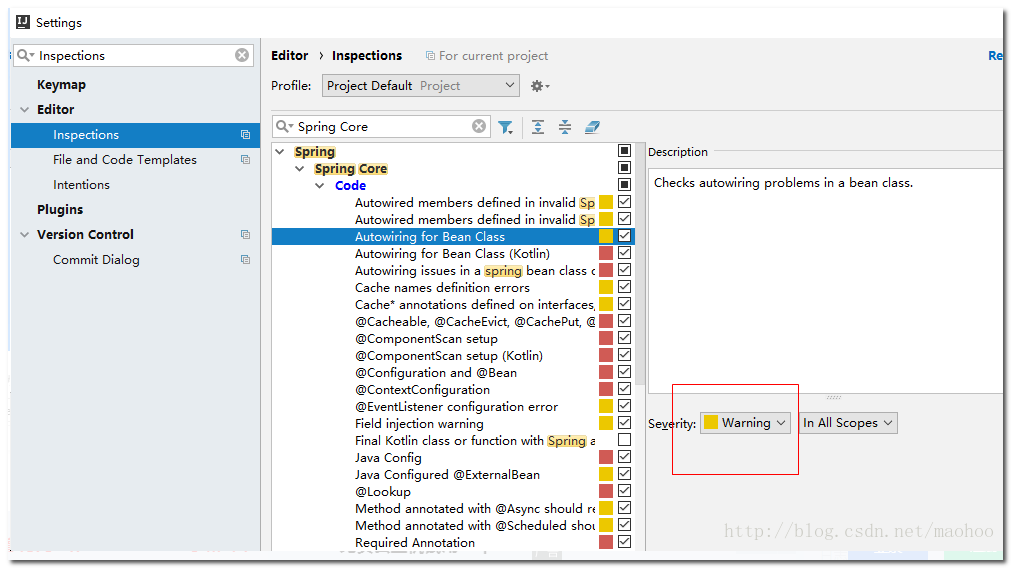Click the red severity swatch for @ComponentScan setup
This screenshot has height=568, width=1011.
pos(606,338)
